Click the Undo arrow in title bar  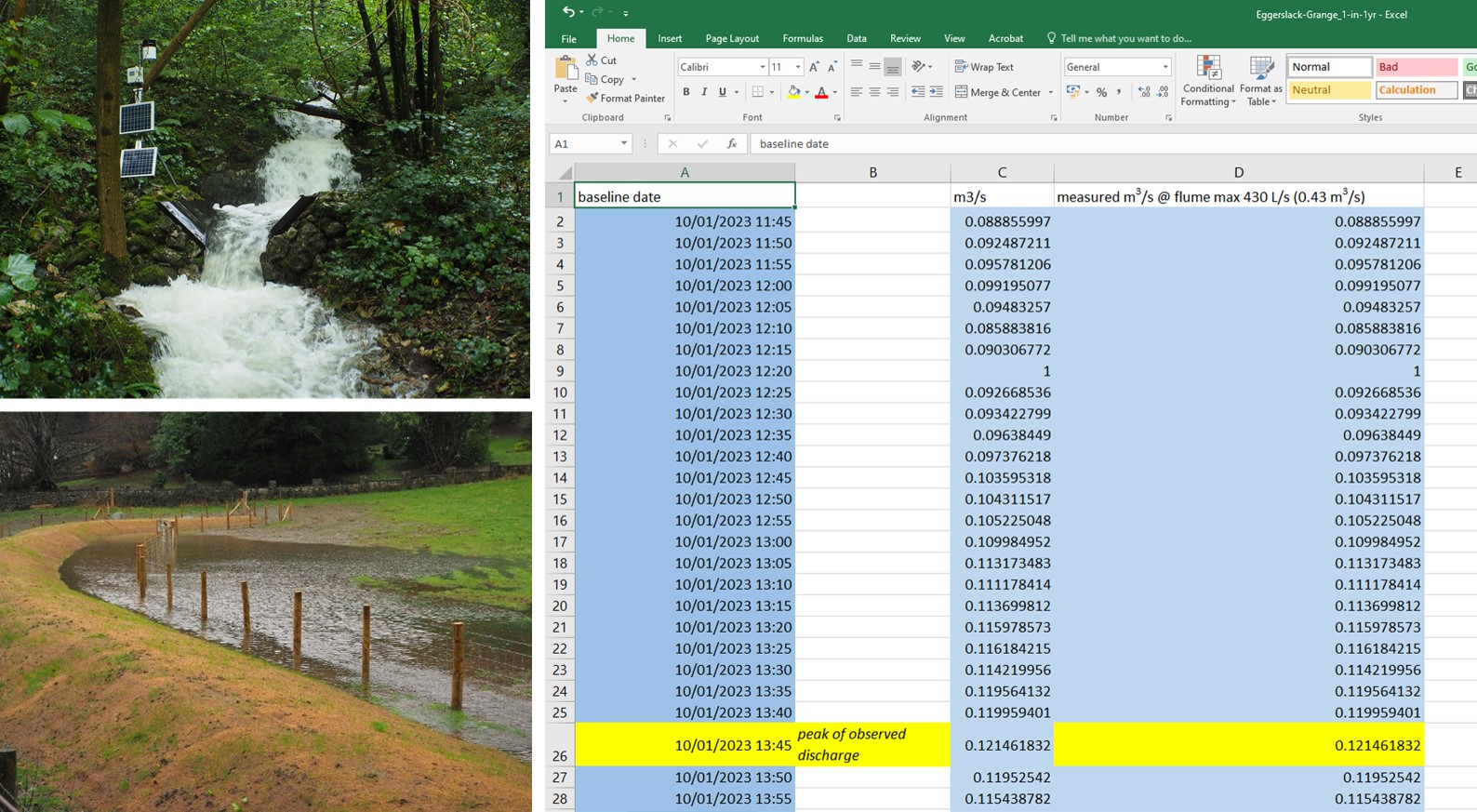point(567,12)
